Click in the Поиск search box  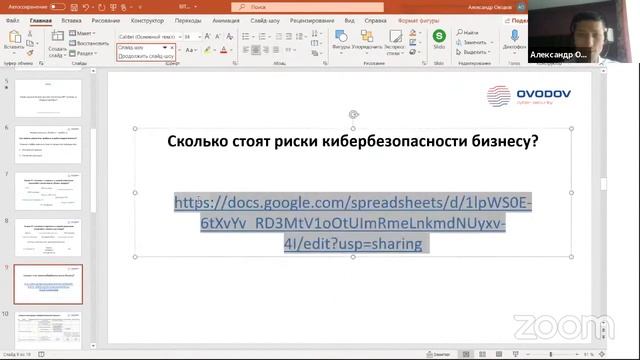[x=307, y=7]
